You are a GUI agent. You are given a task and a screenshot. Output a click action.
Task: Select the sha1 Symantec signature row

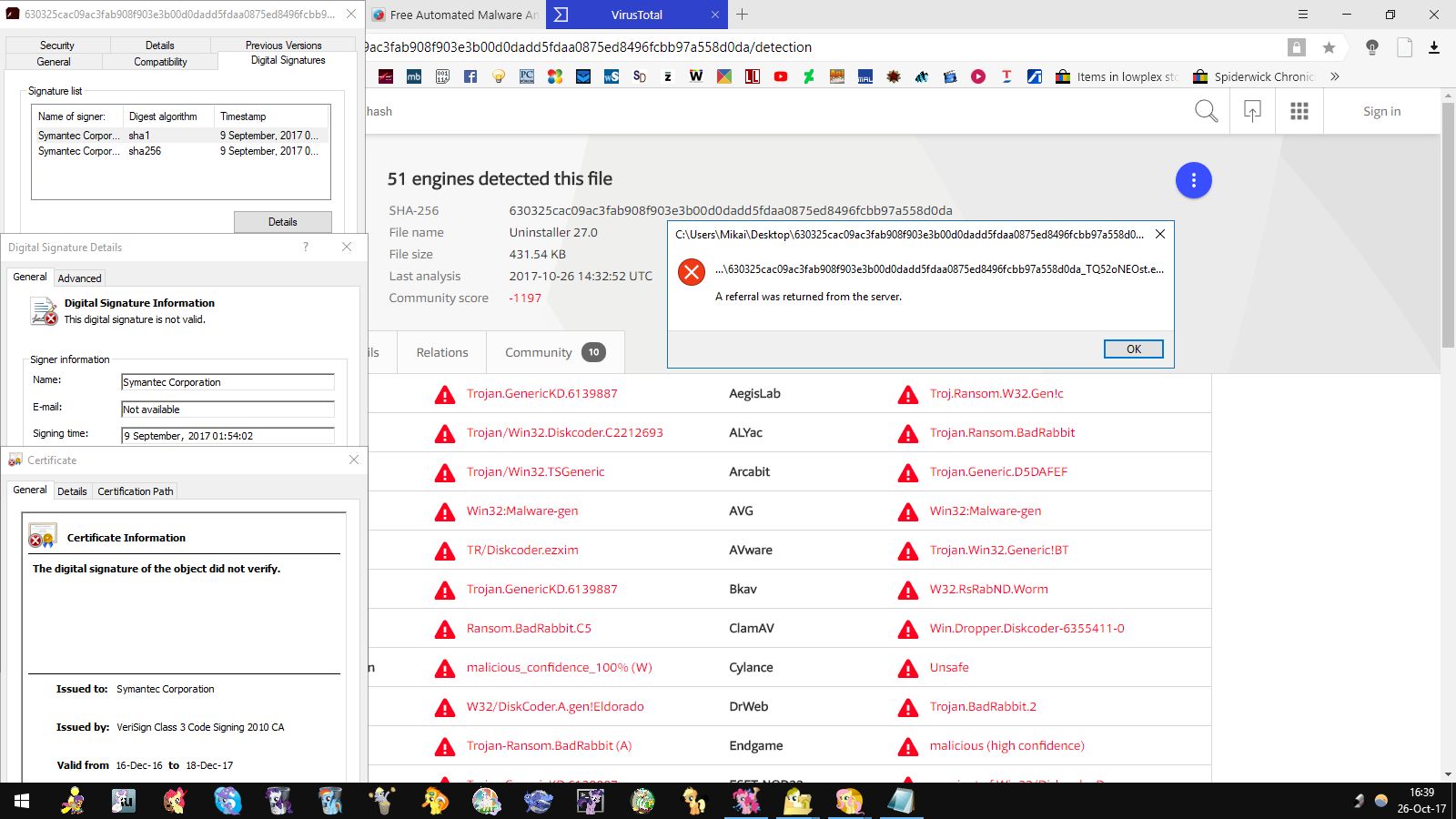(x=180, y=136)
